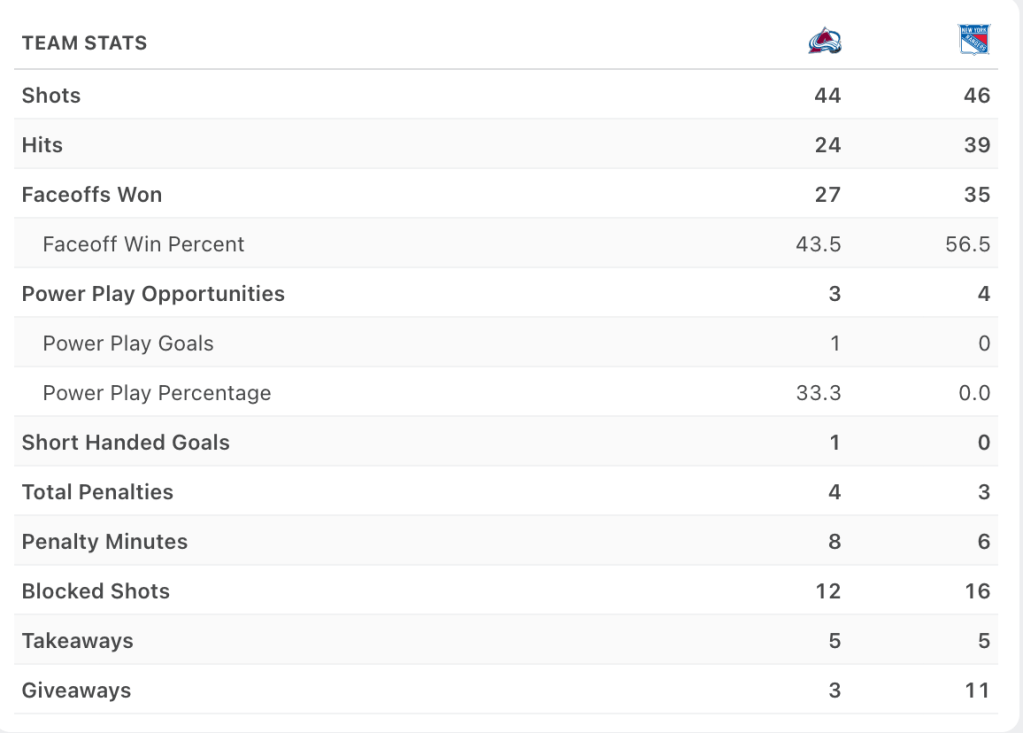This screenshot has width=1023, height=733.
Task: Click the Avalanche shots value 44
Action: [x=827, y=95]
